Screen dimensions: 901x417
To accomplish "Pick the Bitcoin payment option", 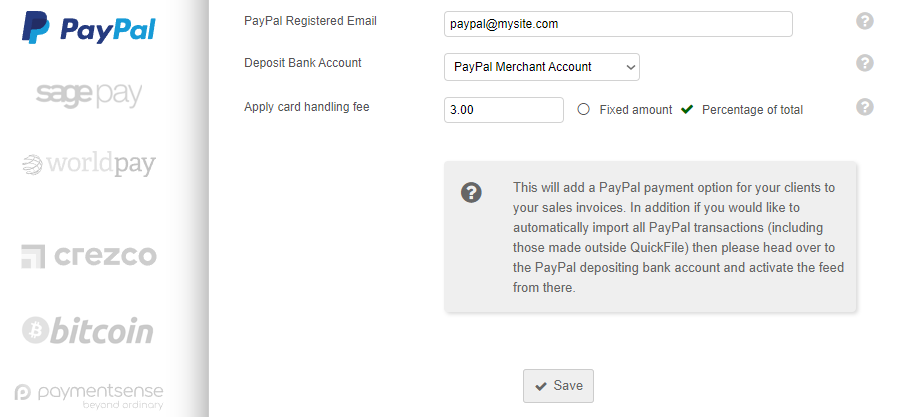I will (x=89, y=330).
